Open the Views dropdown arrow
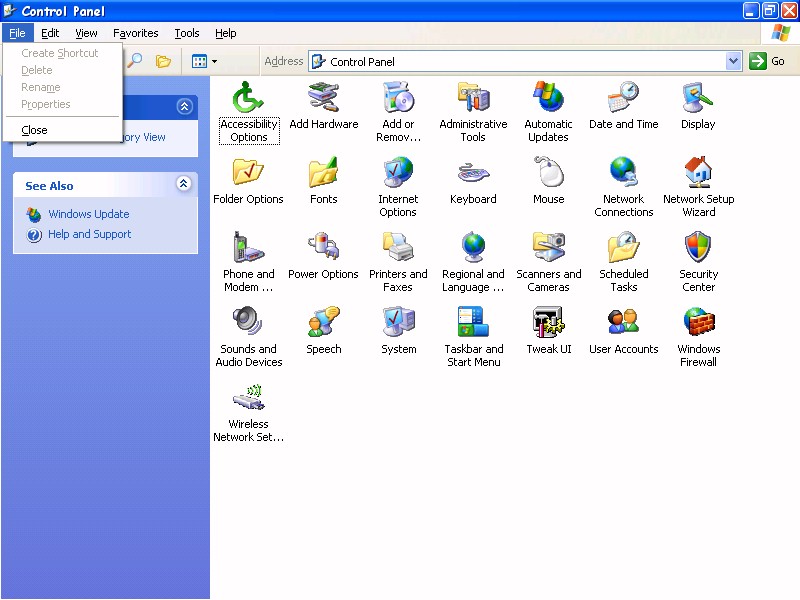Screen dimensions: 800x600 214,61
